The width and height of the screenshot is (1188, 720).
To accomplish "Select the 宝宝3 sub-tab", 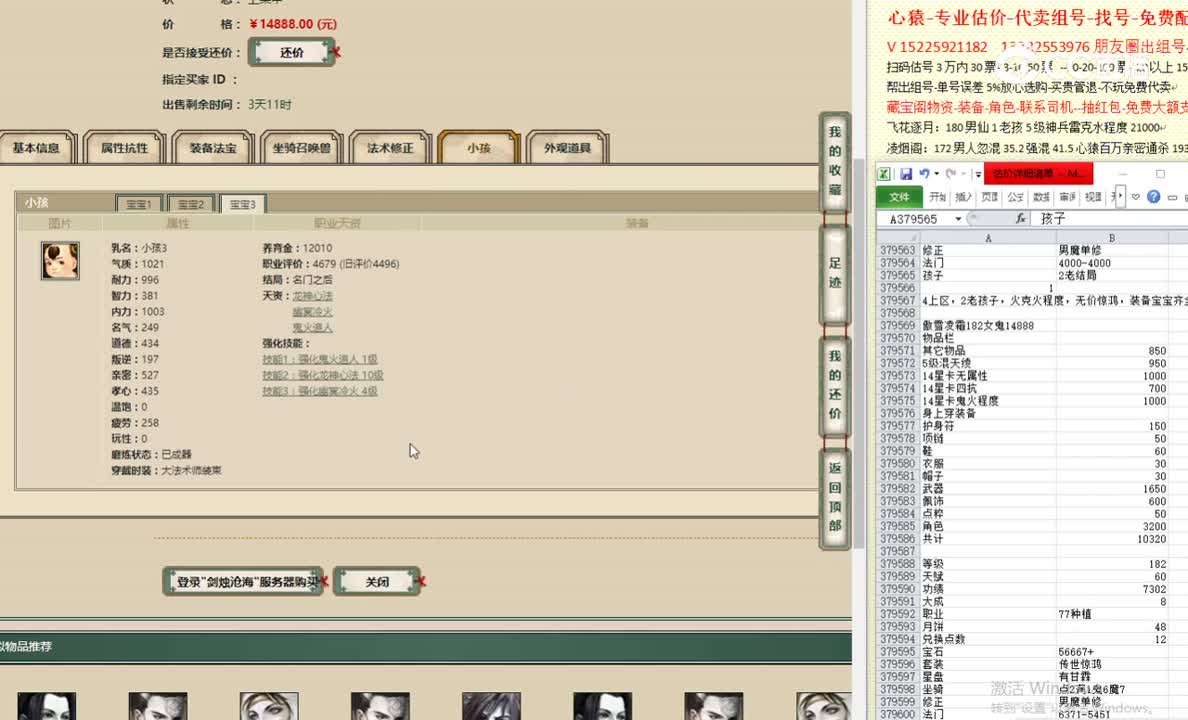I will (x=242, y=204).
